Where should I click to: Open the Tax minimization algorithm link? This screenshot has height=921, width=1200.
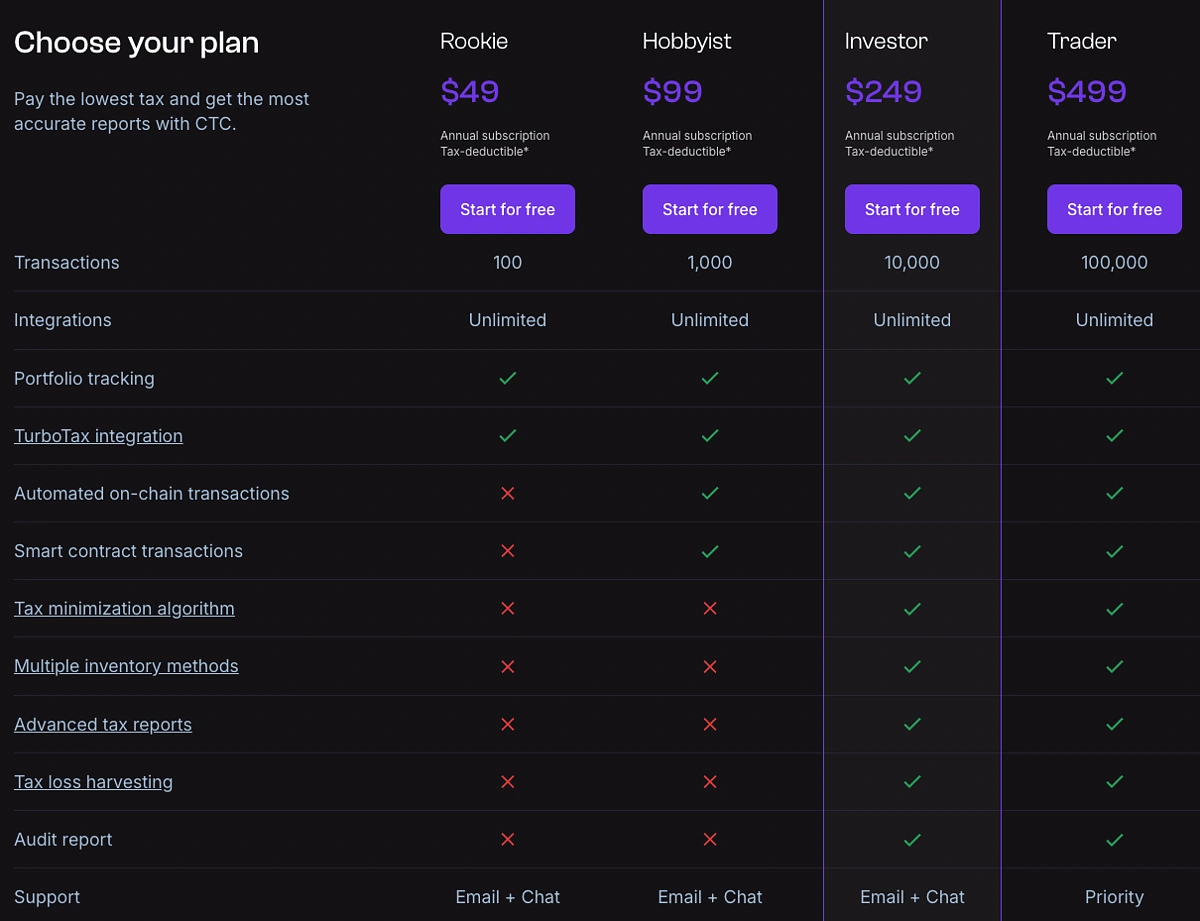tap(124, 608)
